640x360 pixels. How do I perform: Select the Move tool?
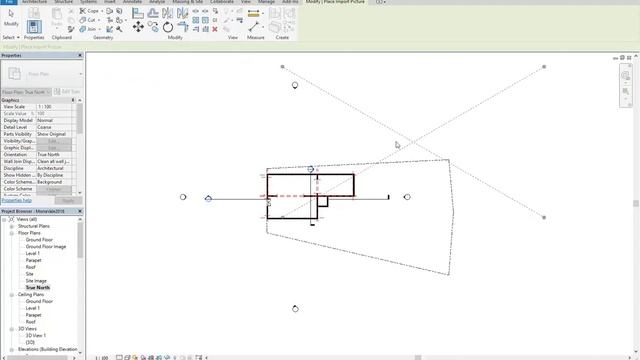point(138,27)
